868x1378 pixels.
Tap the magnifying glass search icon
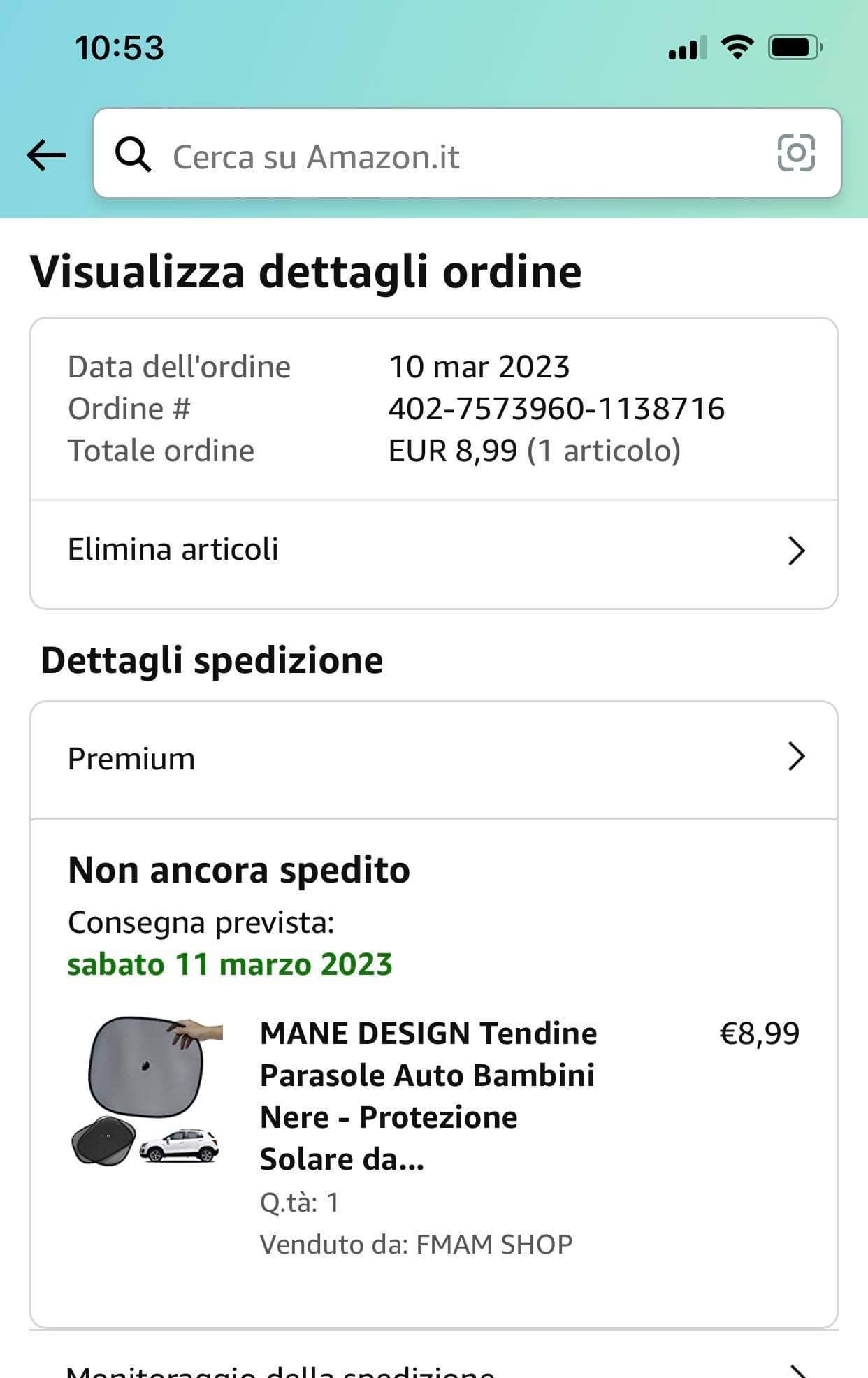[x=133, y=154]
